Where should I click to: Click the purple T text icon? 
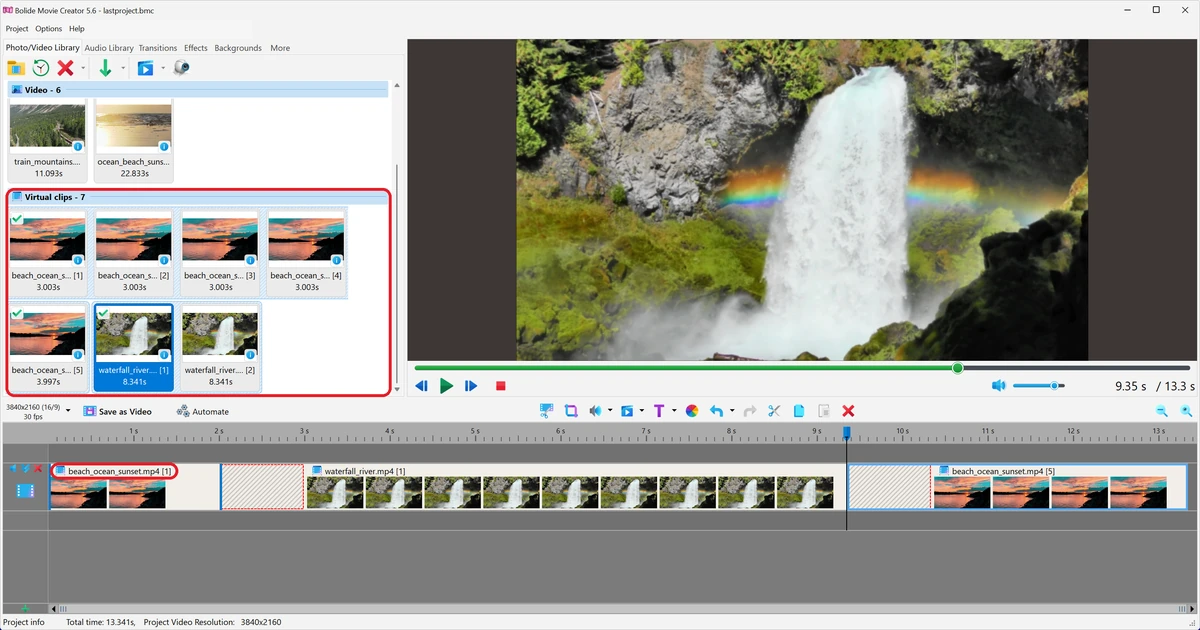point(659,411)
